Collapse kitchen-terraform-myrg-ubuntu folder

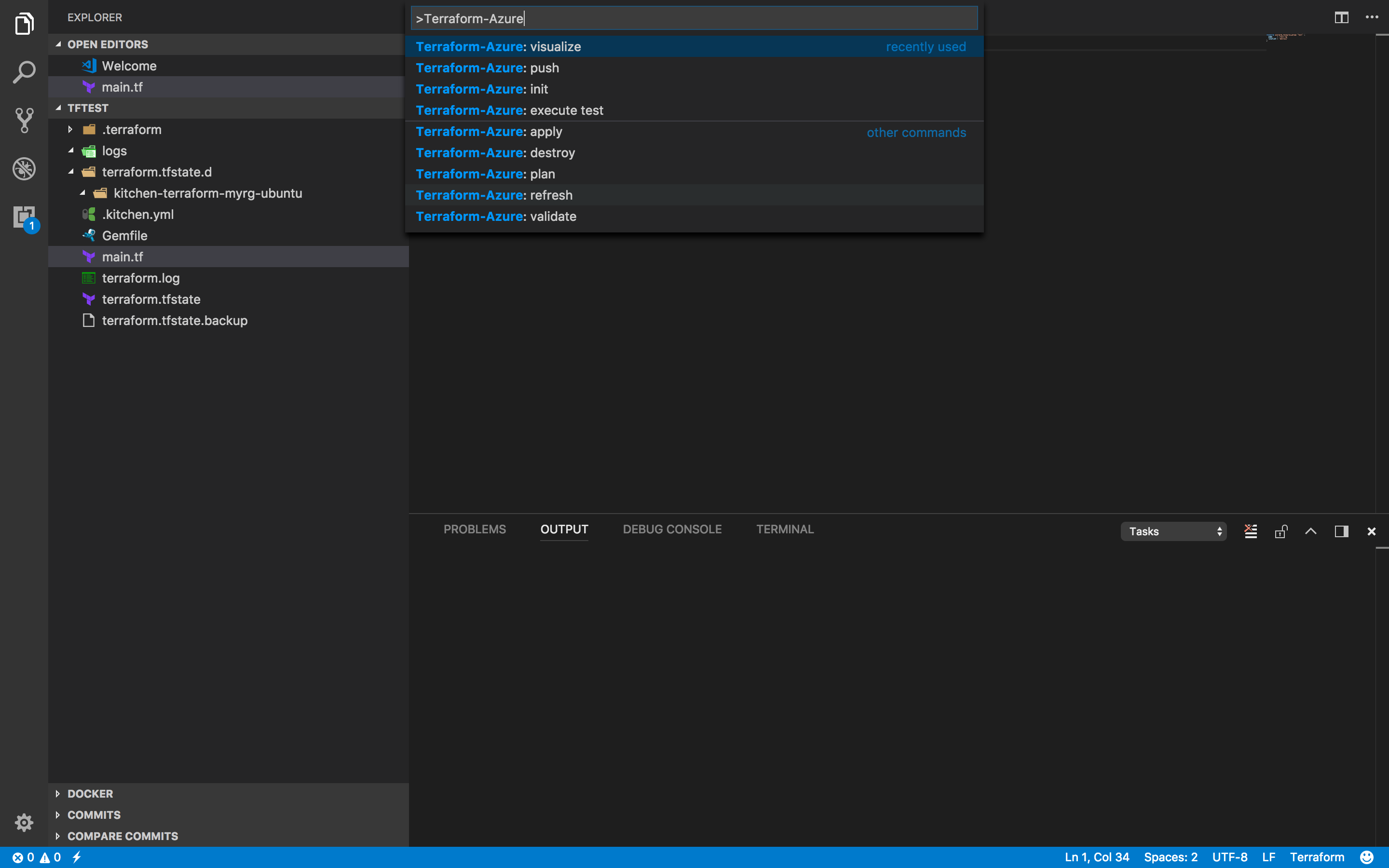(x=229, y=193)
